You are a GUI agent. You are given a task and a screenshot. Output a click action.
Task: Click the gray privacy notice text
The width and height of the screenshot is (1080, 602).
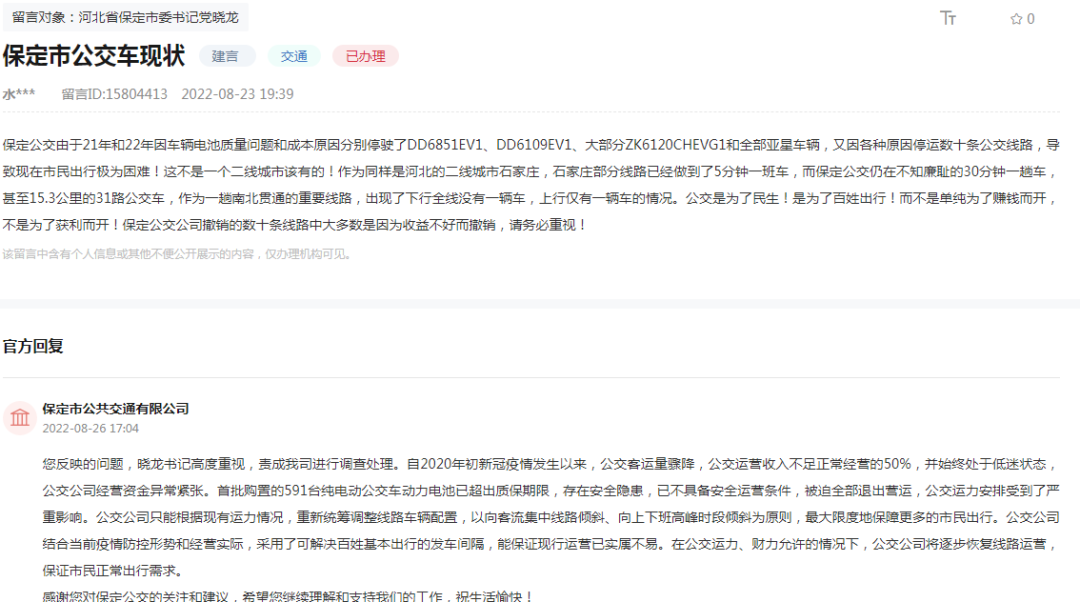[178, 254]
